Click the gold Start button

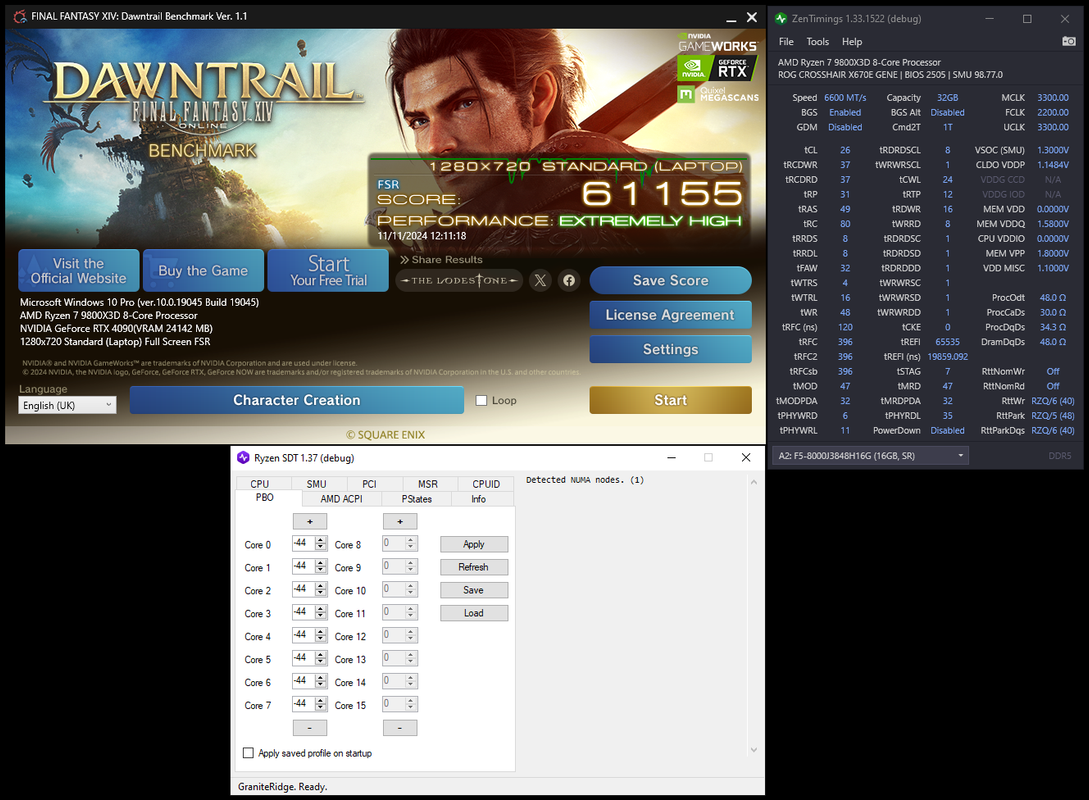[x=670, y=400]
